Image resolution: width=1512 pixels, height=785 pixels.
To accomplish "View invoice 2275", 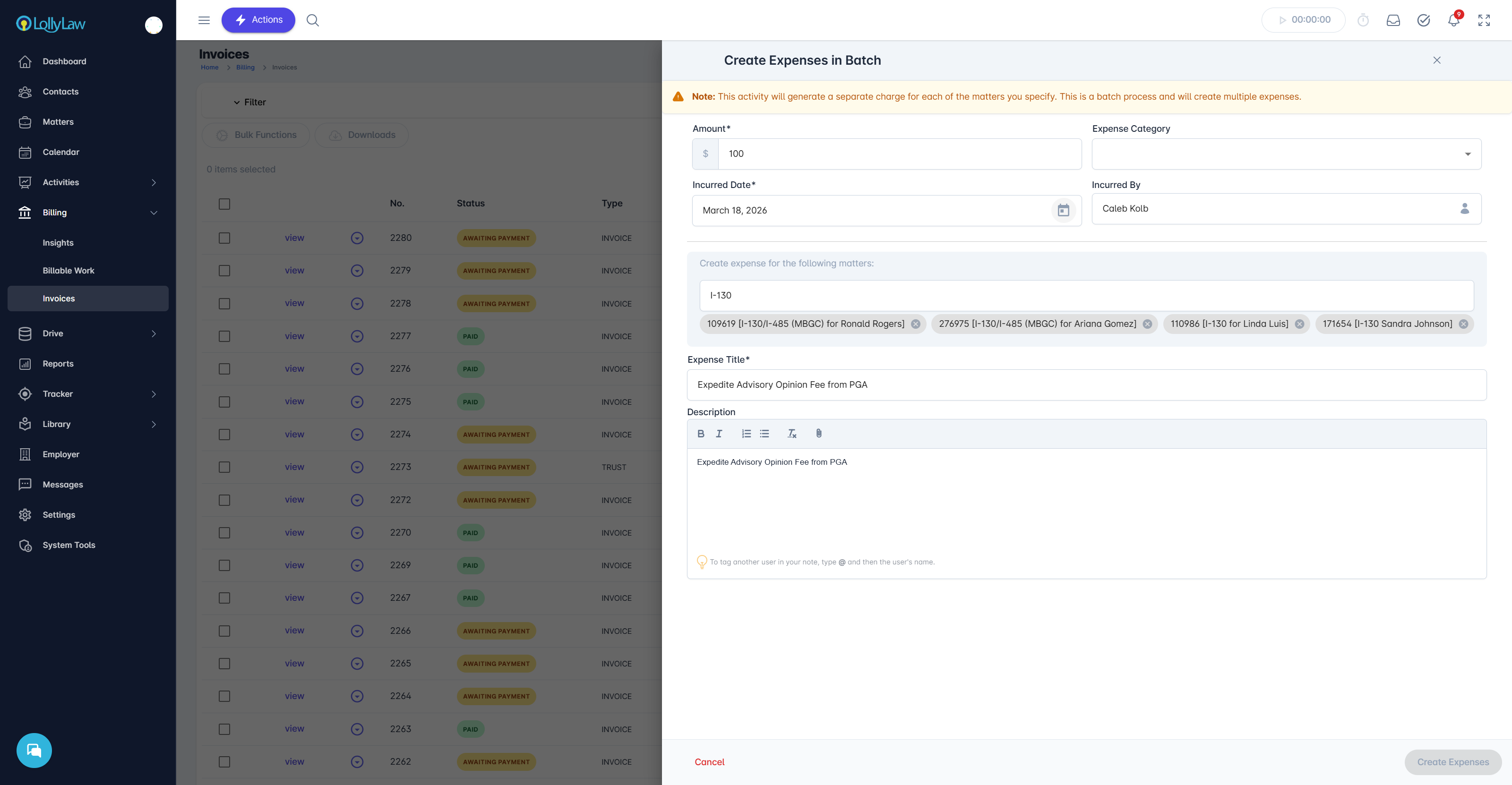I will pyautogui.click(x=294, y=401).
